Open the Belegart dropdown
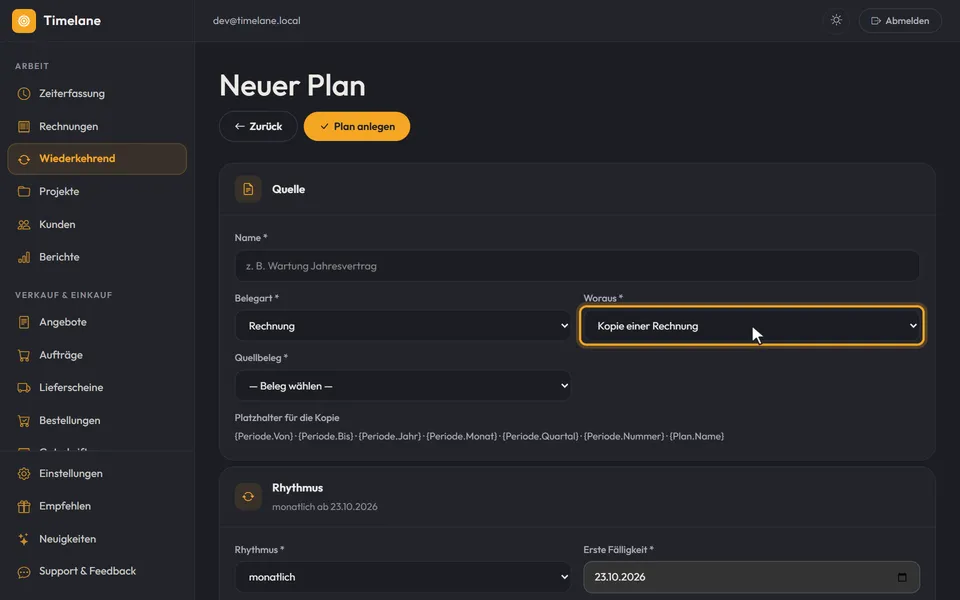The image size is (960, 600). tap(403, 326)
